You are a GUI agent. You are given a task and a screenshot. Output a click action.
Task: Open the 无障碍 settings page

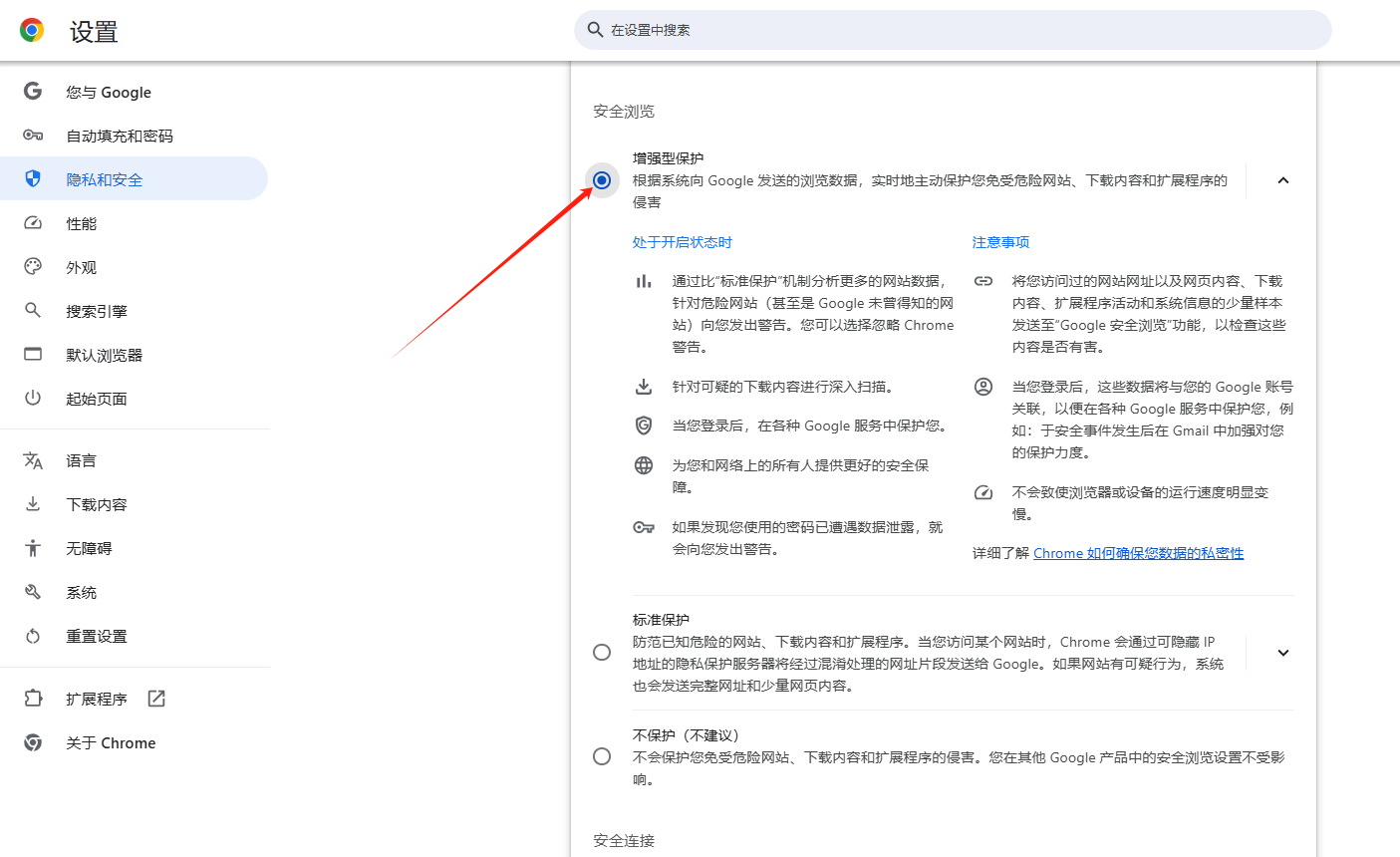[x=134, y=548]
